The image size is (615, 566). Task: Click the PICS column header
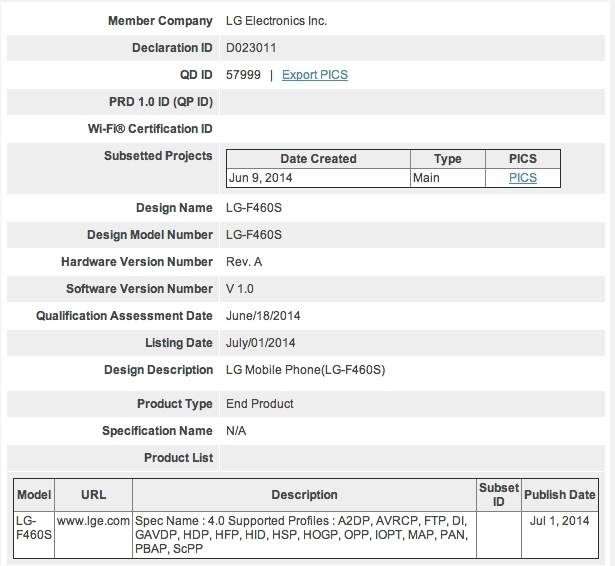[523, 159]
